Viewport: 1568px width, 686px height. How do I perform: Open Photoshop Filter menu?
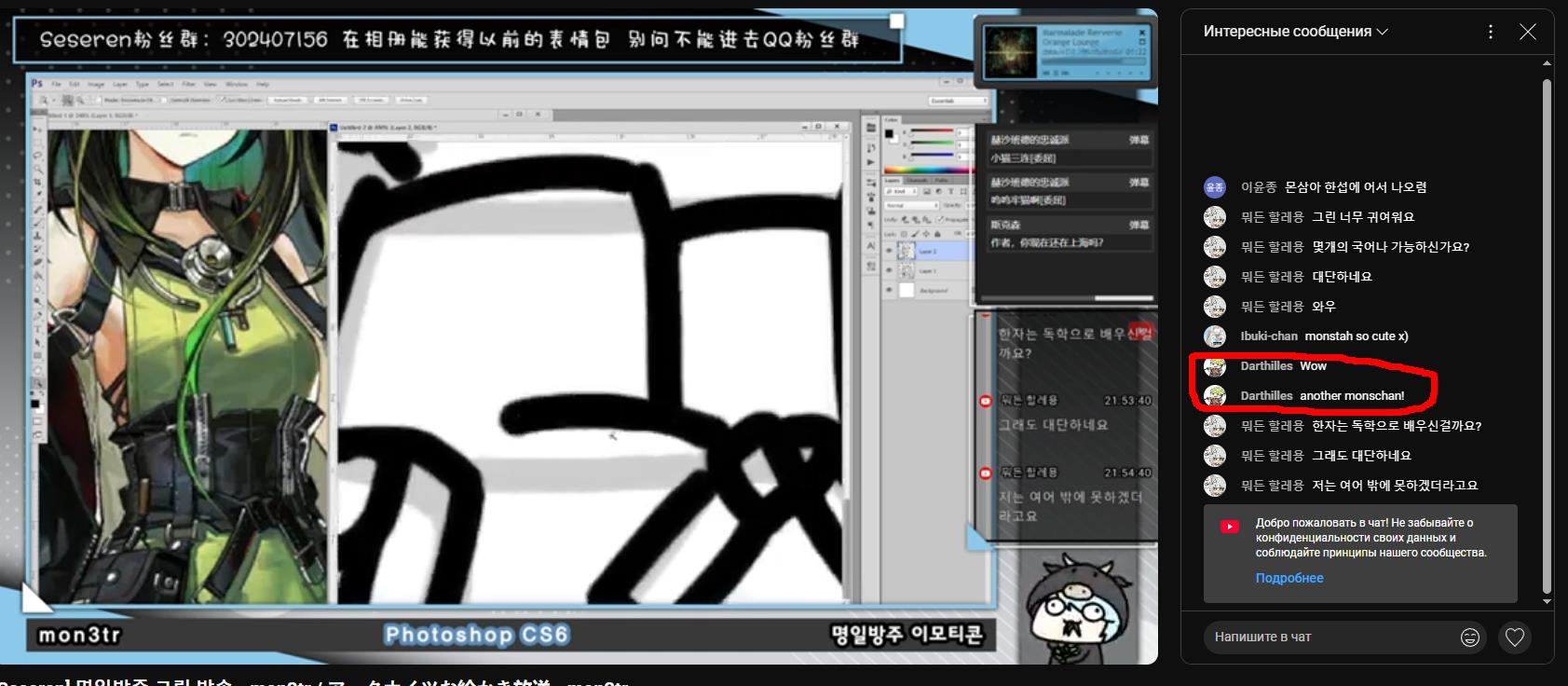click(x=189, y=84)
